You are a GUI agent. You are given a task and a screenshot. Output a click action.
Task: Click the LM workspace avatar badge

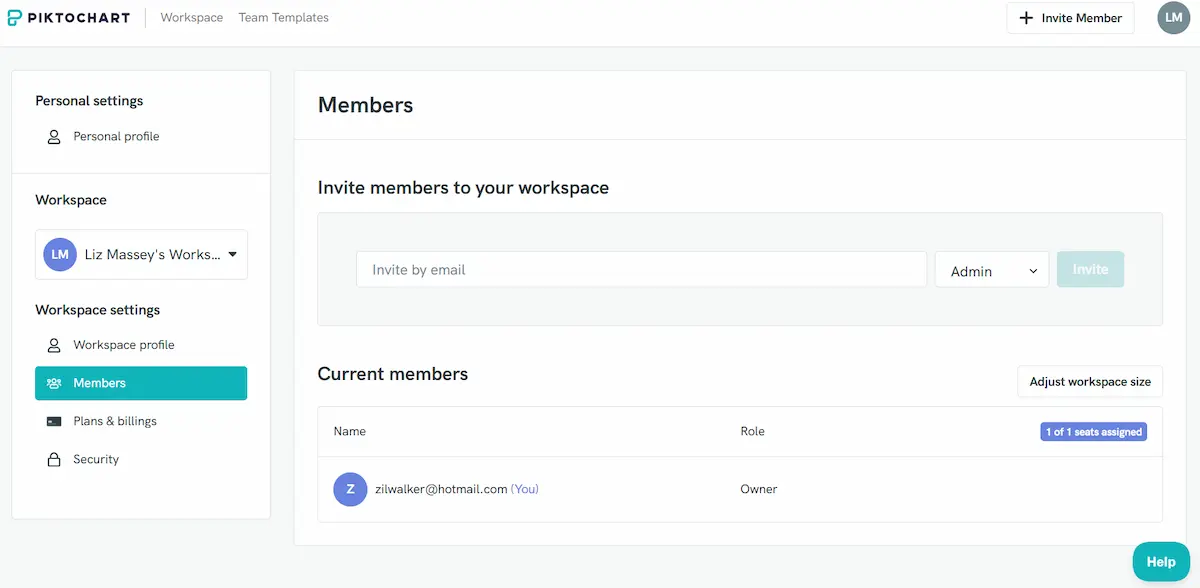pos(60,254)
